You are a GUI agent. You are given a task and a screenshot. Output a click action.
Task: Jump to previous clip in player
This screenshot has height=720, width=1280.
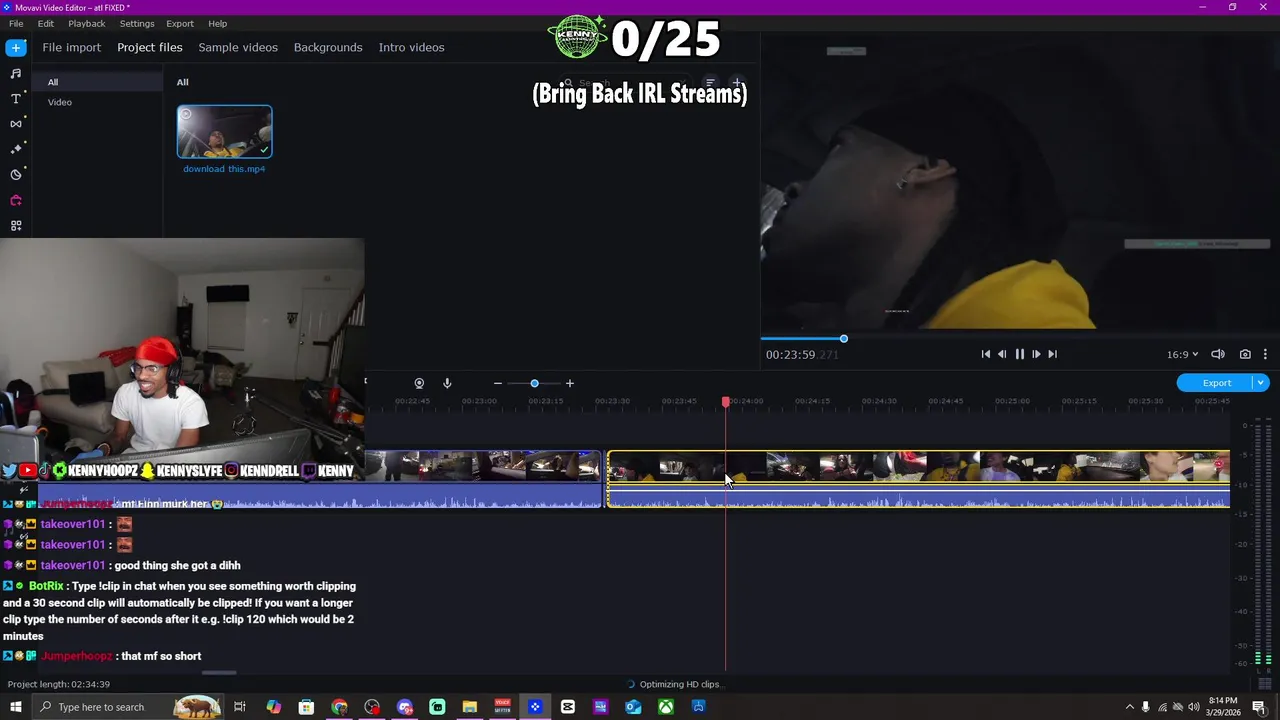coord(985,354)
